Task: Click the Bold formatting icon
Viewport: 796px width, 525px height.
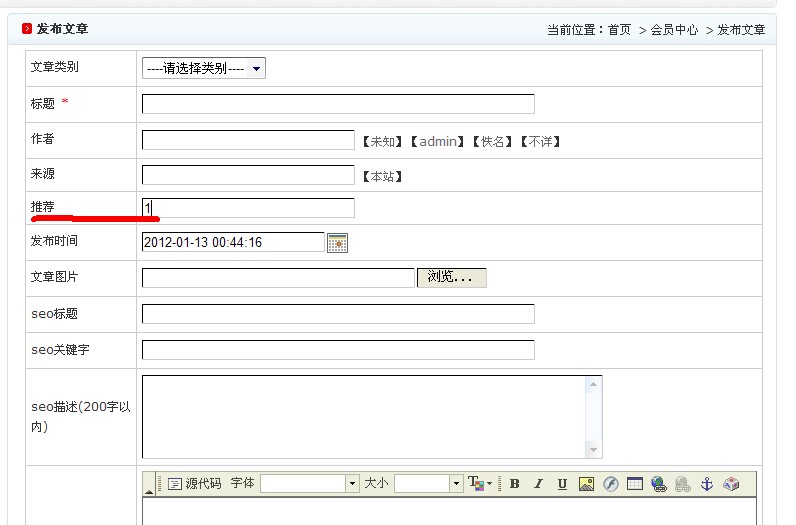Action: (514, 484)
